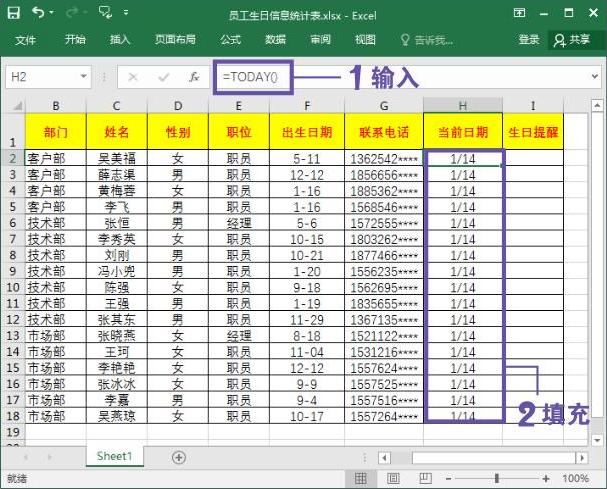This screenshot has width=607, height=489.
Task: Select column H header
Action: pyautogui.click(x=463, y=105)
